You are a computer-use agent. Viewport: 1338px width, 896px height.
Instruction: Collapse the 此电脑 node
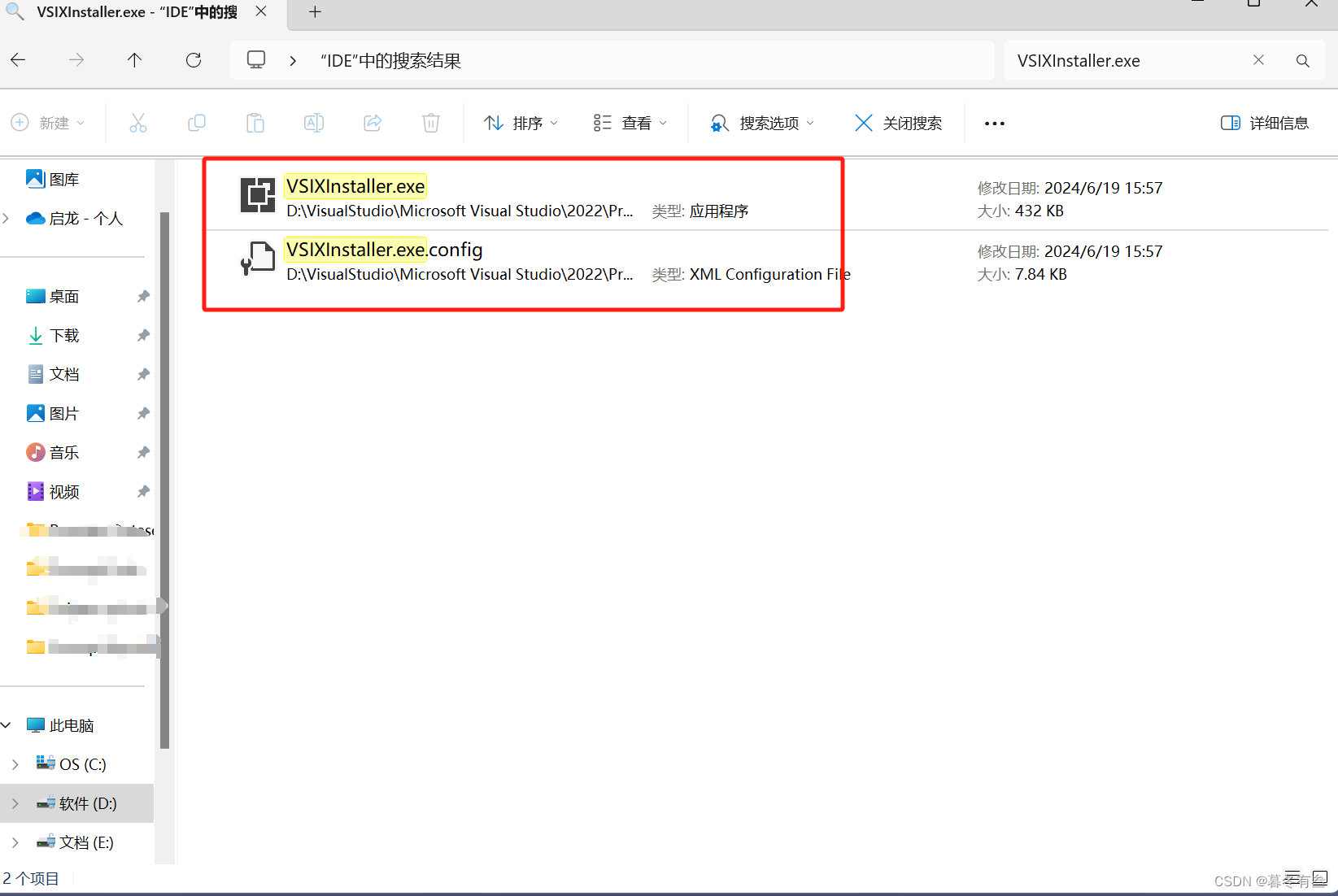click(x=7, y=724)
